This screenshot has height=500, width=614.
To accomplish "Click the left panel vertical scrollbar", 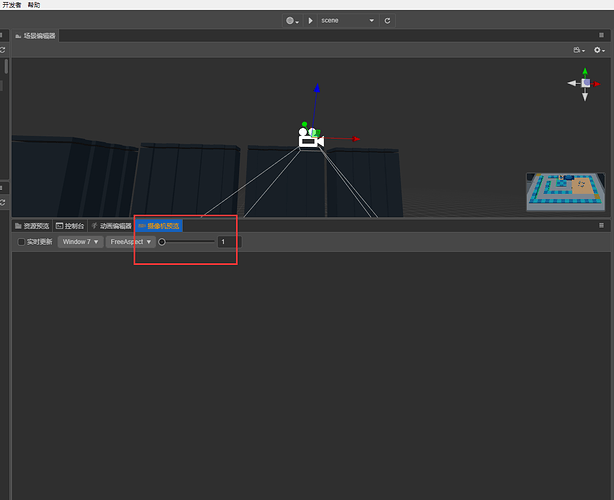I will [6, 67].
